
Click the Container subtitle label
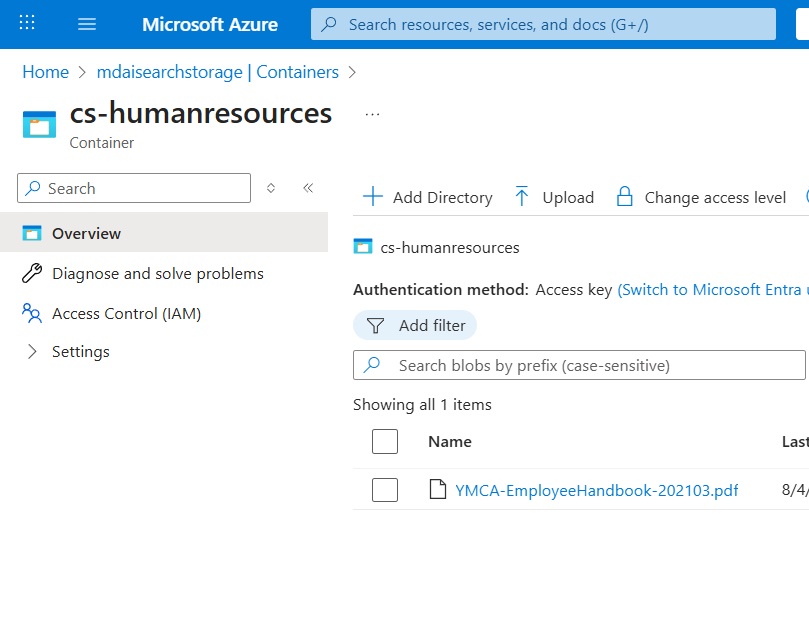(x=102, y=143)
